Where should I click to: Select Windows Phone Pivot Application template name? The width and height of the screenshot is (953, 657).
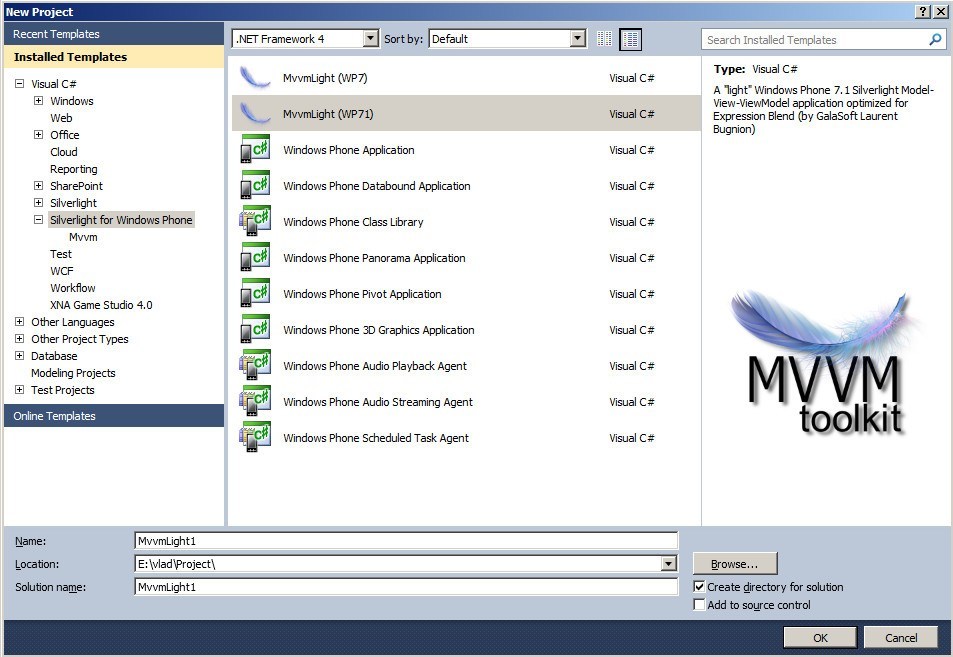362,294
